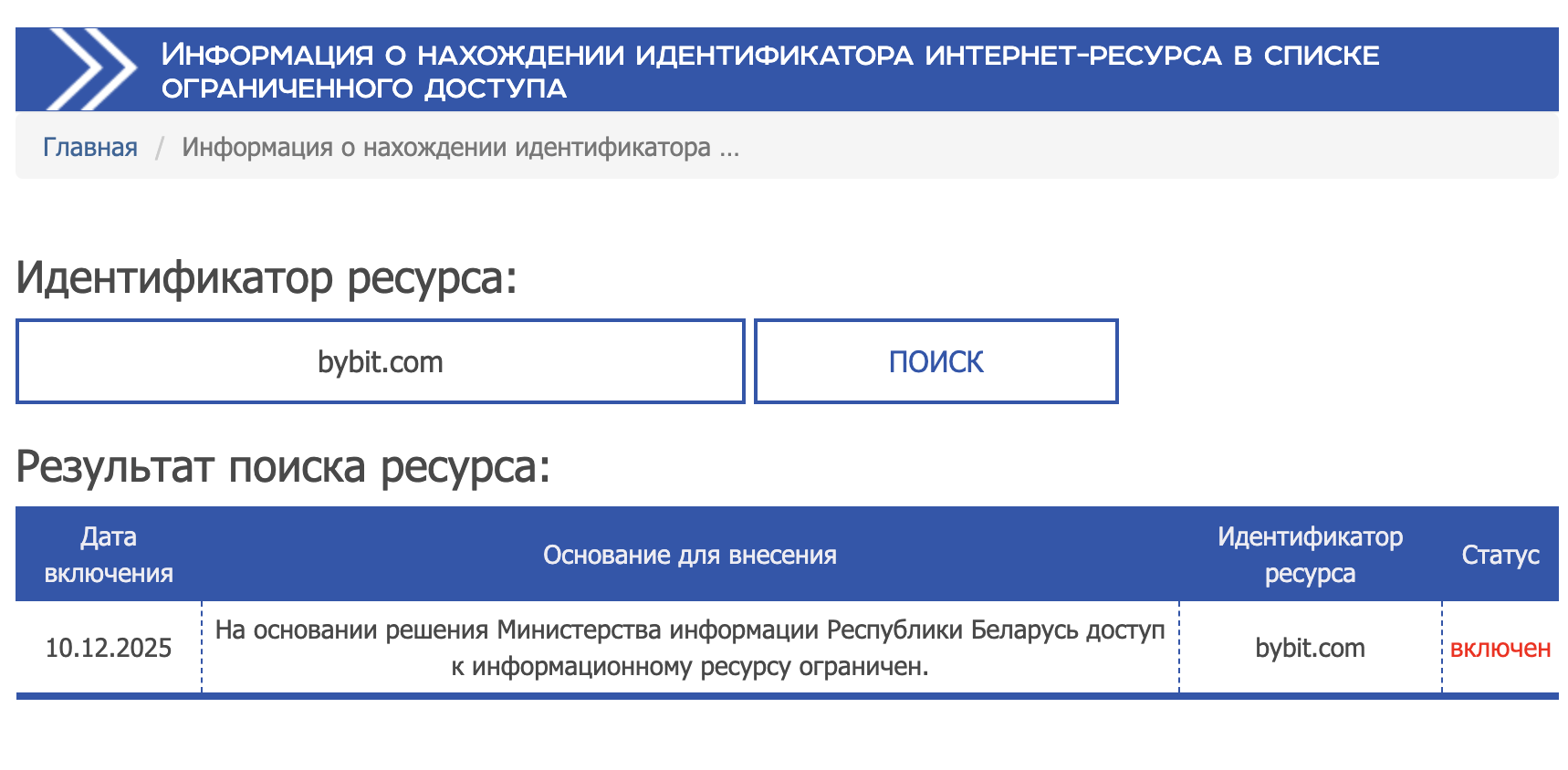Click inside the resource identifier search field
Viewport: 1568px width, 770px height.
tap(380, 360)
